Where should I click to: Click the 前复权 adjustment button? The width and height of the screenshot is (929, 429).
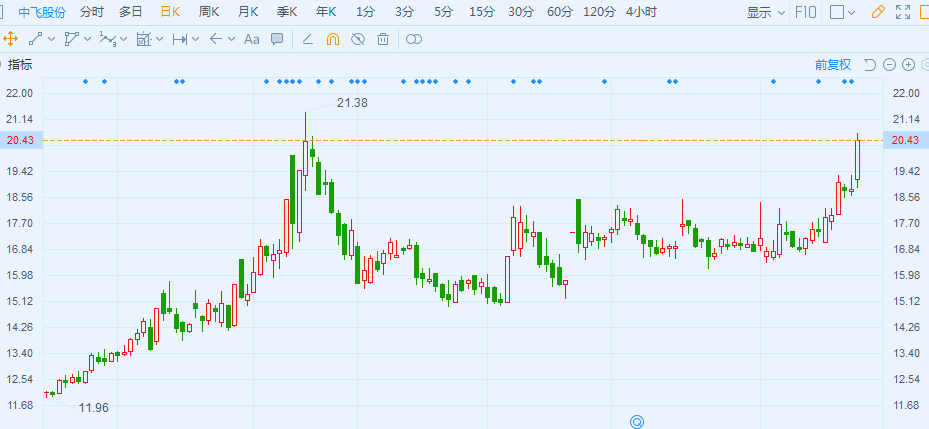pyautogui.click(x=833, y=65)
